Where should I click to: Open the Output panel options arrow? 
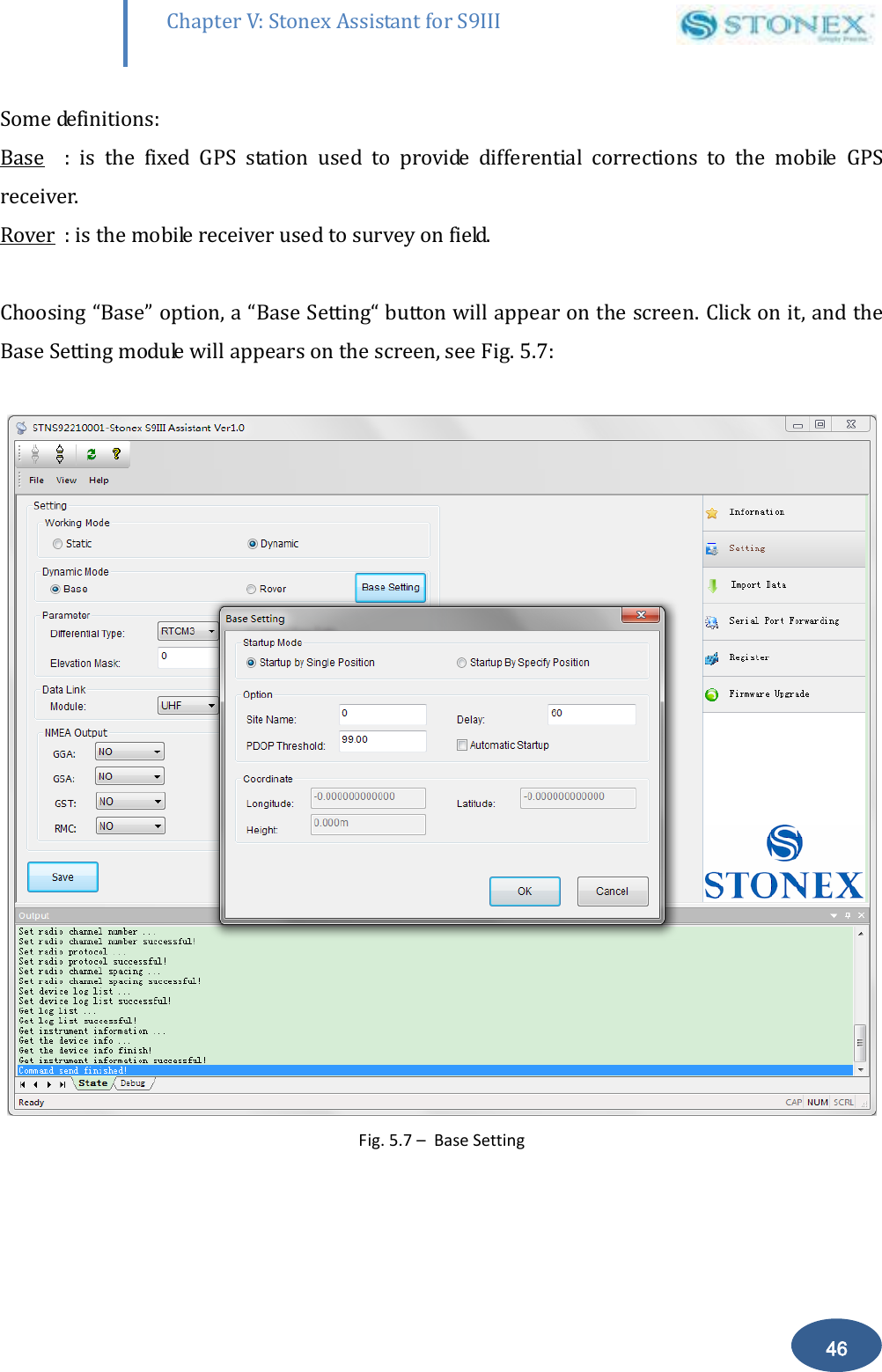pos(834,915)
